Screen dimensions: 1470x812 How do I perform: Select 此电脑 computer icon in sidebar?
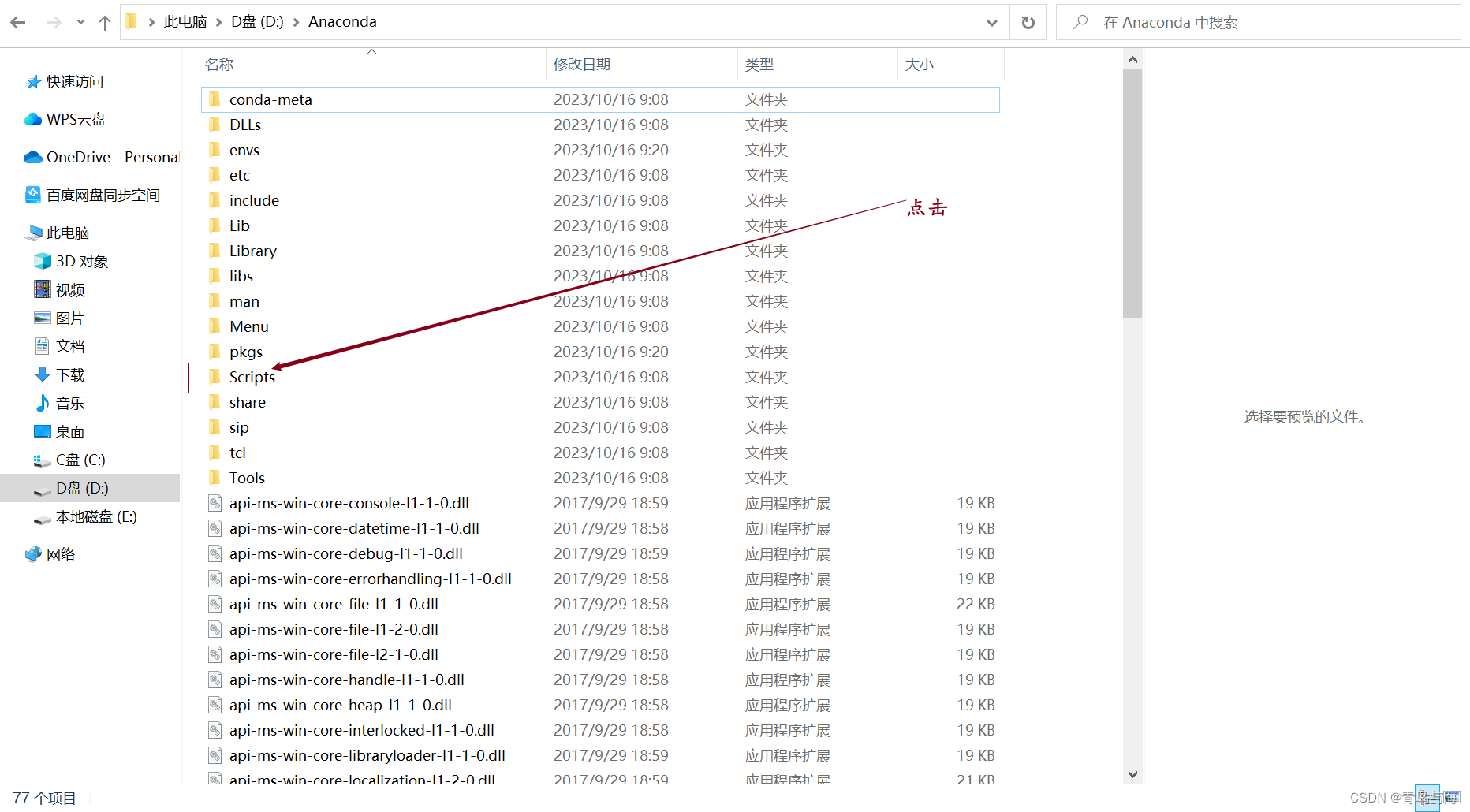tap(33, 233)
